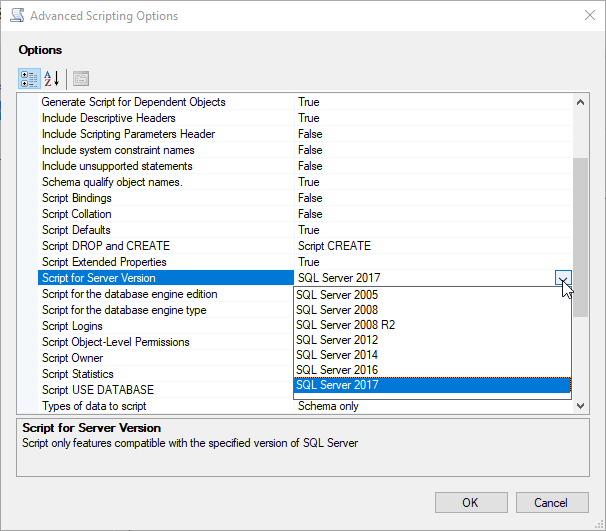The image size is (606, 531).
Task: Click True value of Include Descriptive Headers
Action: [x=433, y=118]
